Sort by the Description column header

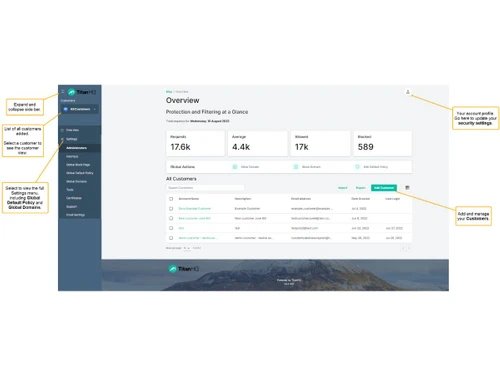point(243,199)
